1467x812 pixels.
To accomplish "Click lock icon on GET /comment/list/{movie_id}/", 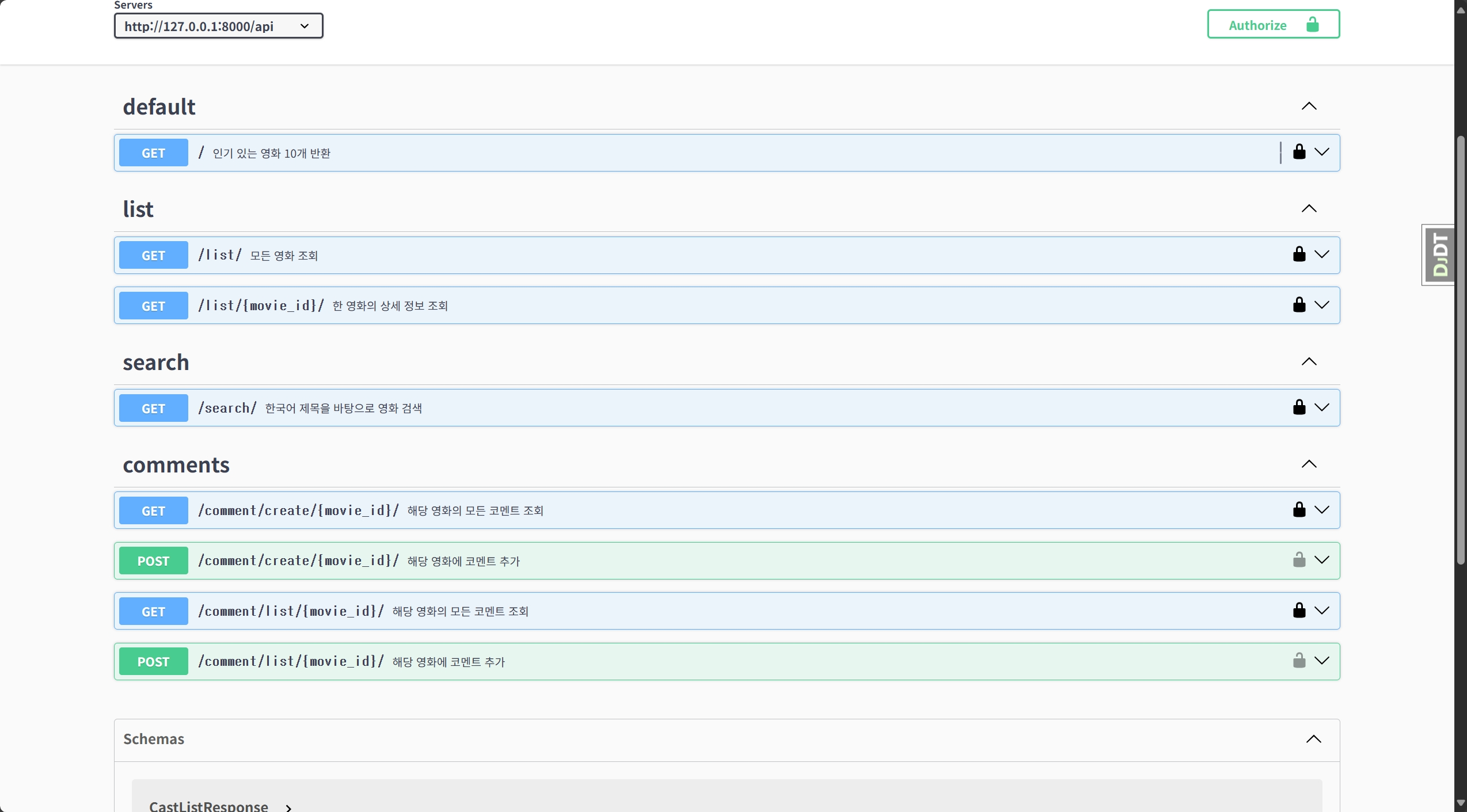I will (x=1299, y=611).
